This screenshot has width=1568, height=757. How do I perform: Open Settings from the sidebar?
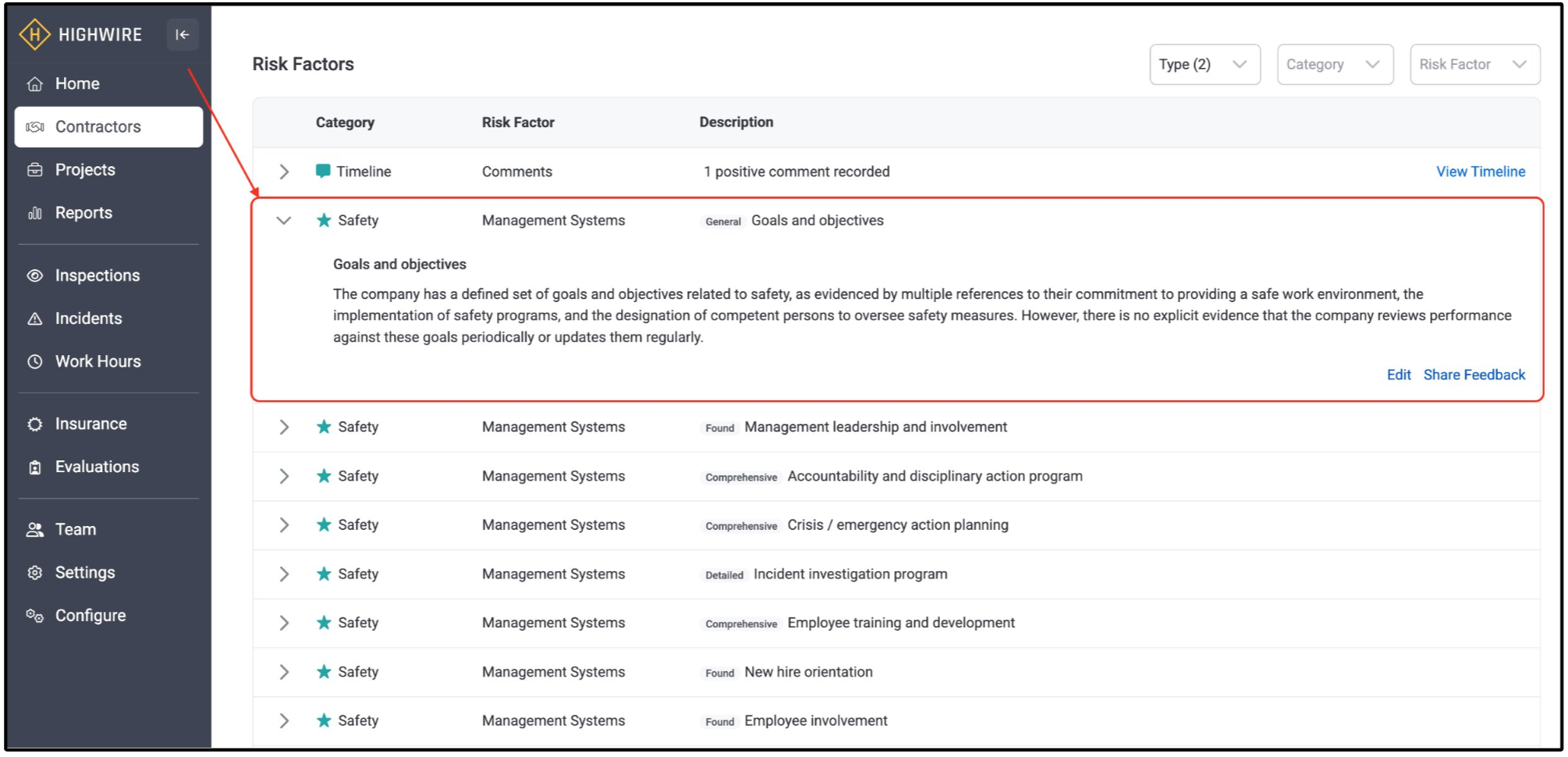(x=108, y=572)
